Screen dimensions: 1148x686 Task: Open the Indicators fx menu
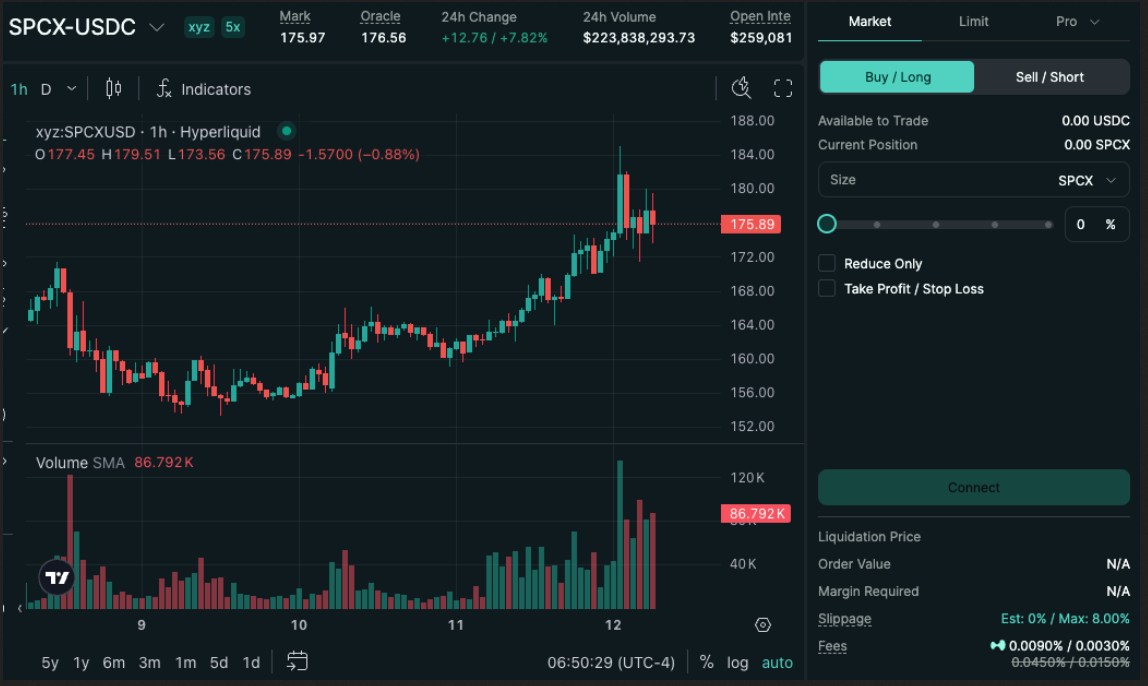coord(204,89)
